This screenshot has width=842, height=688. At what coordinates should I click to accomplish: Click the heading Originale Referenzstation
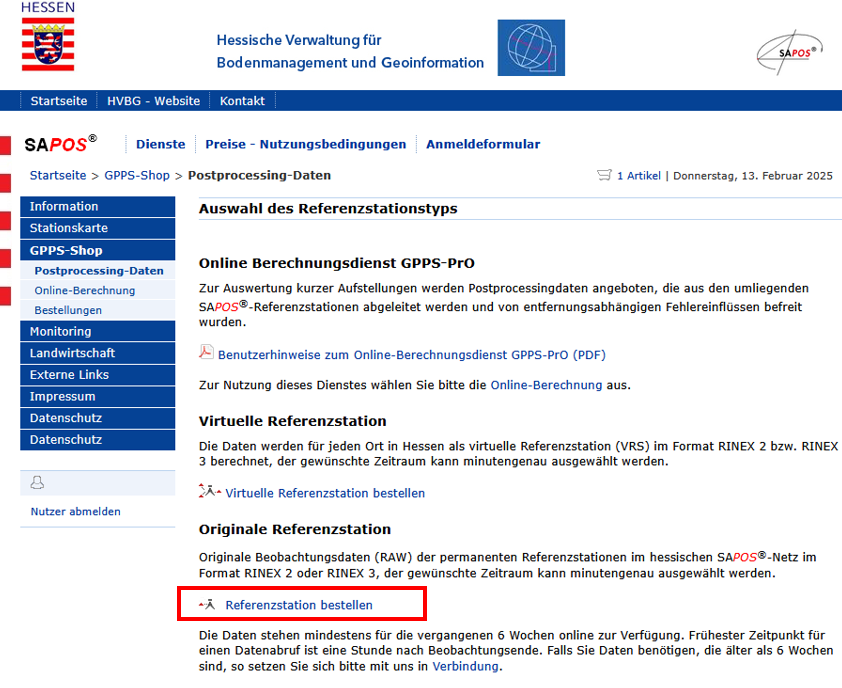pos(295,530)
